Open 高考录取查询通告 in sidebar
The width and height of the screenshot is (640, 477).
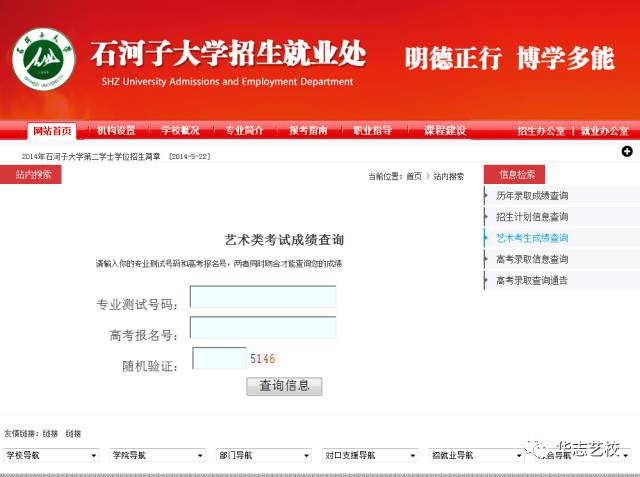(532, 281)
